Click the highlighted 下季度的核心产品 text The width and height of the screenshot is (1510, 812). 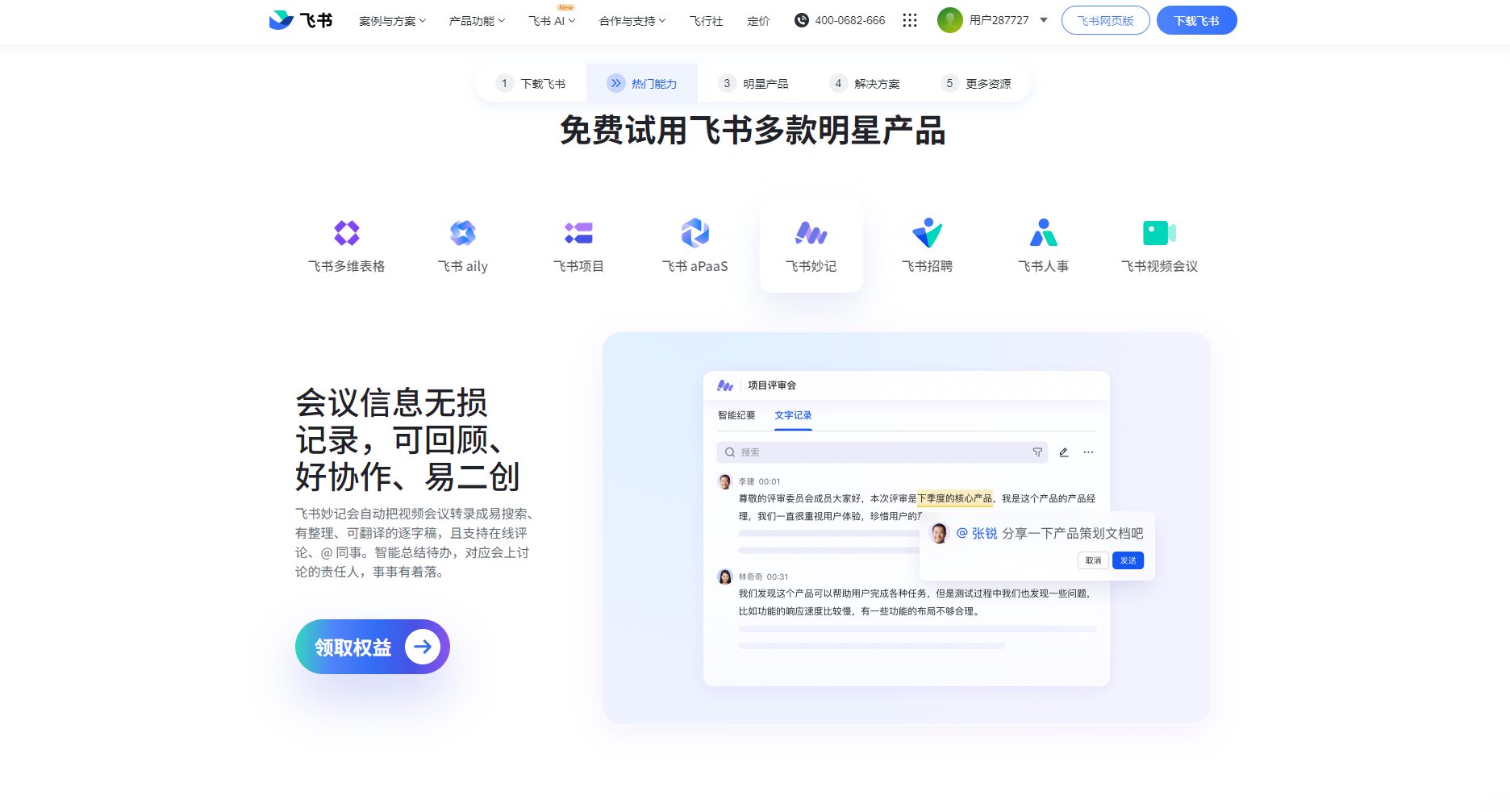[x=955, y=498]
